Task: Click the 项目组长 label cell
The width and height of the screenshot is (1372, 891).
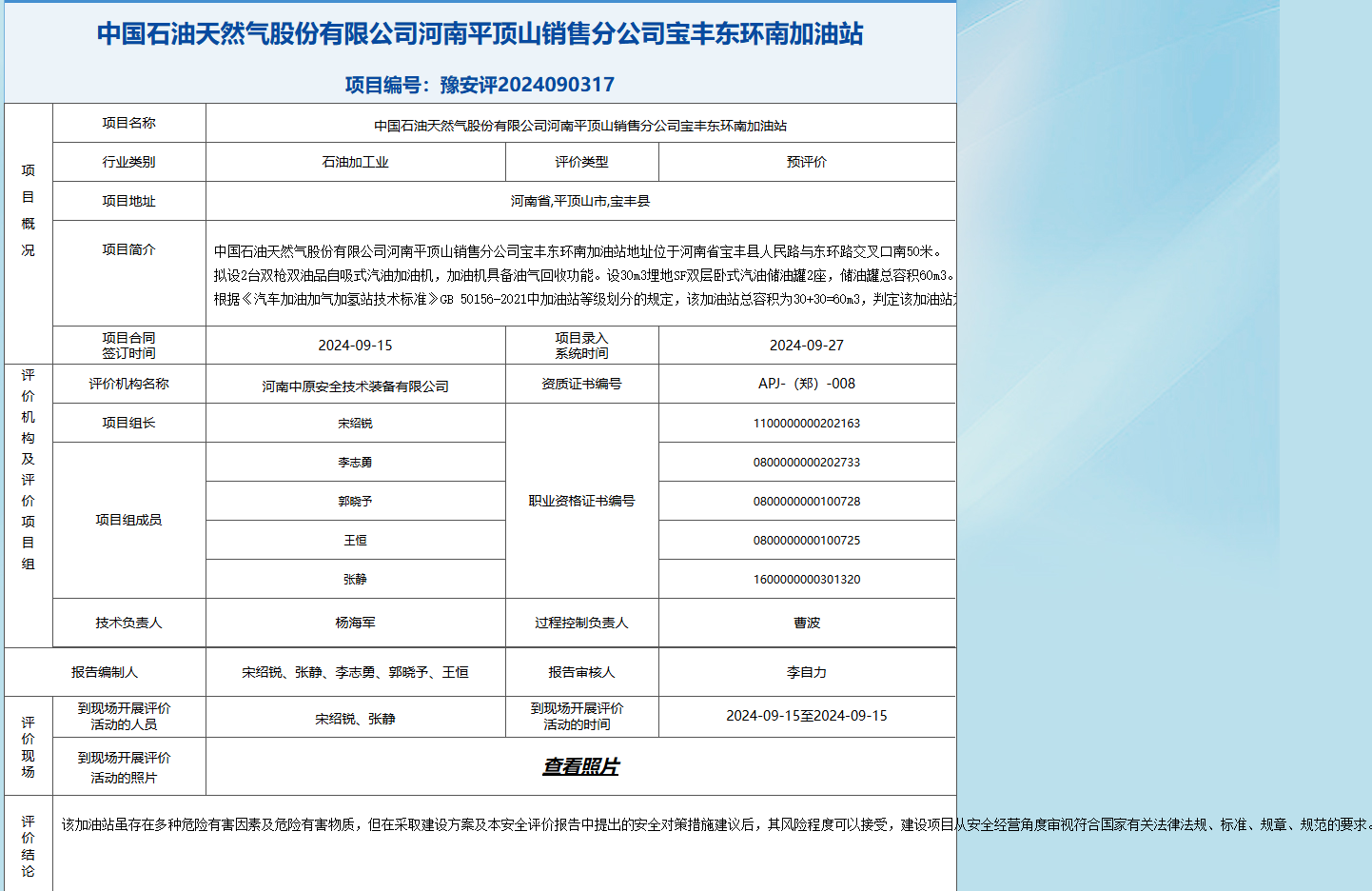Action: (129, 423)
